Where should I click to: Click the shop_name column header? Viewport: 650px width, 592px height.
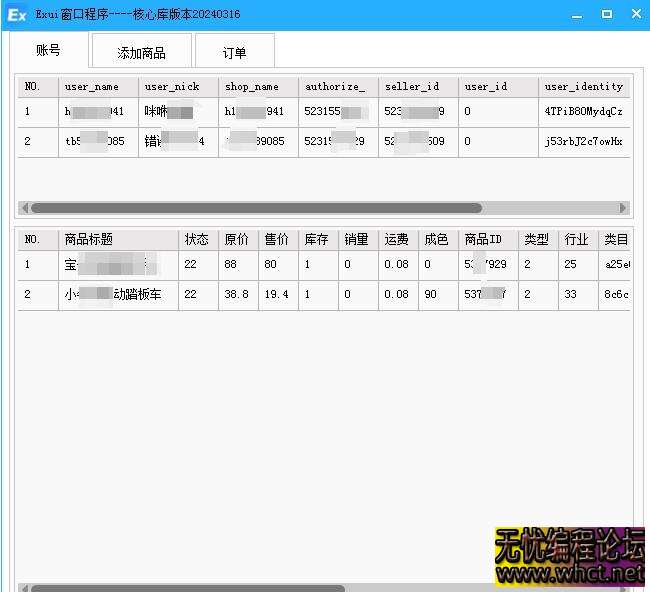click(252, 87)
